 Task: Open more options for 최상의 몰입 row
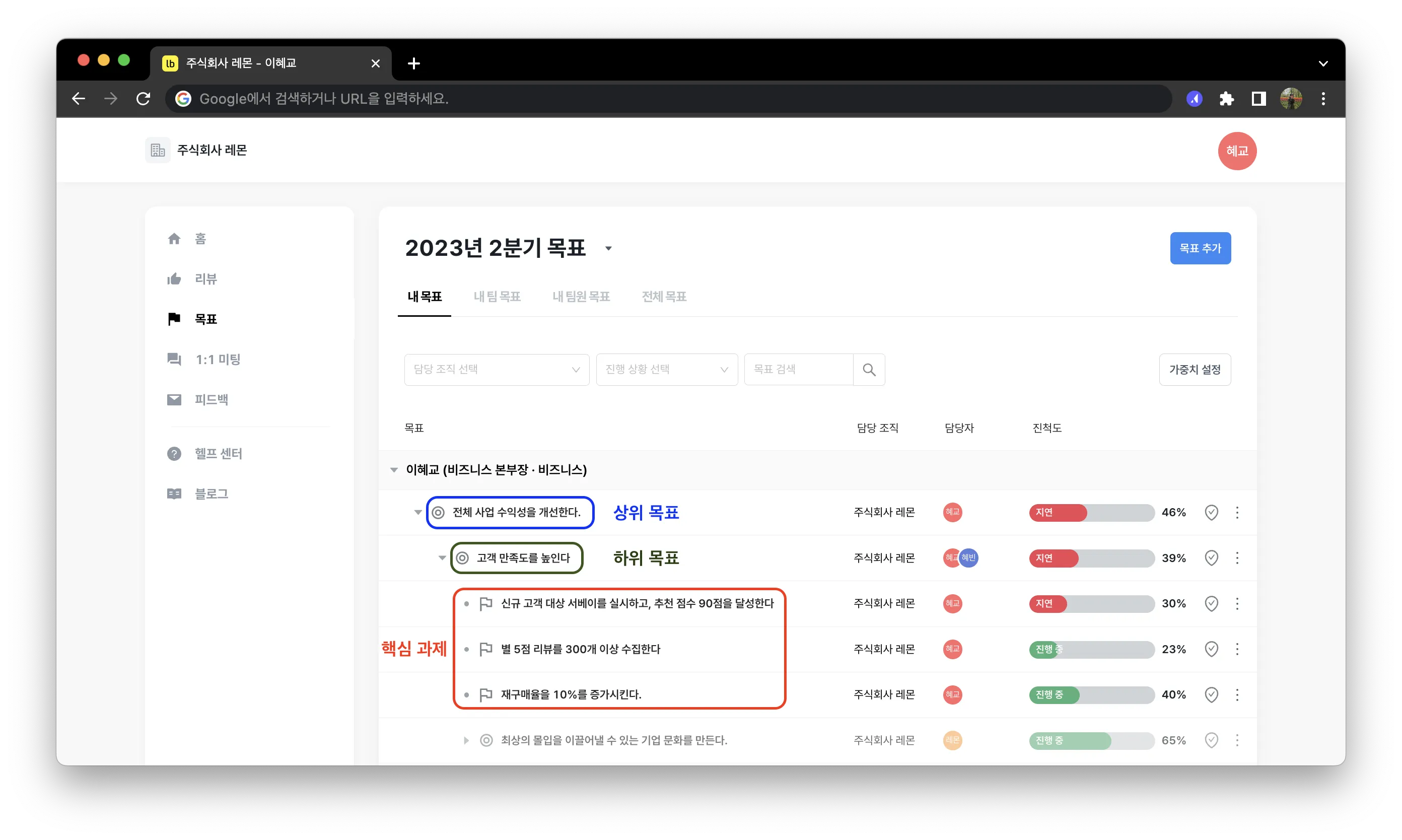(1237, 740)
